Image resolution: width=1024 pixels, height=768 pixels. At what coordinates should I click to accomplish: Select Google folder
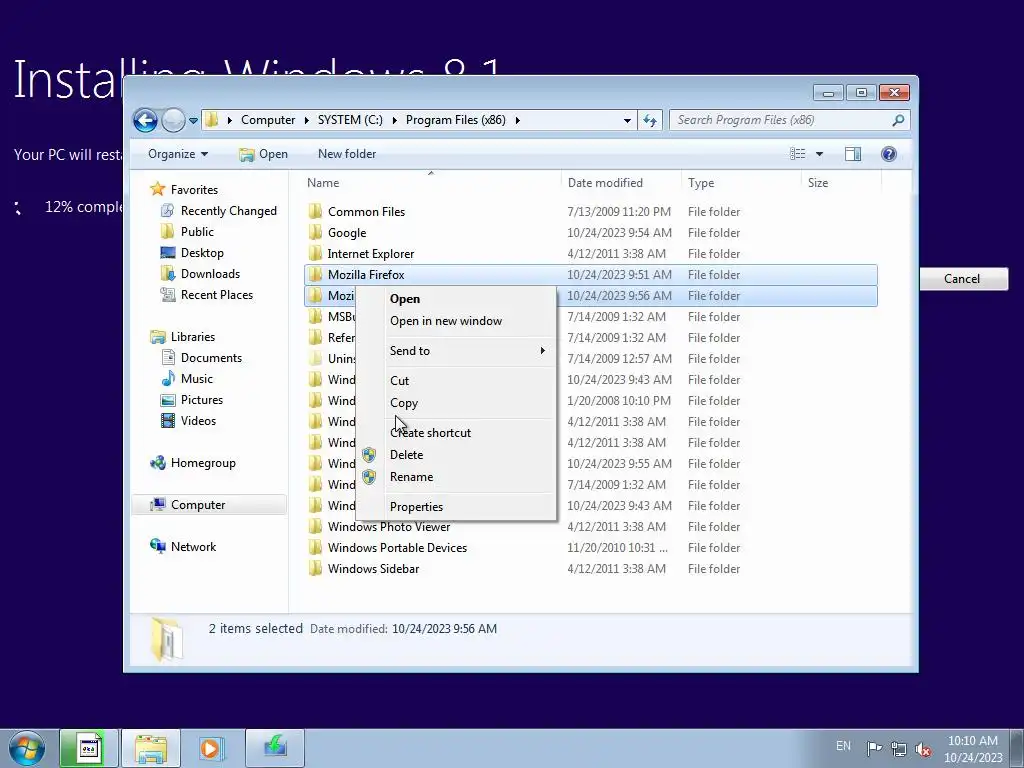[591, 232]
